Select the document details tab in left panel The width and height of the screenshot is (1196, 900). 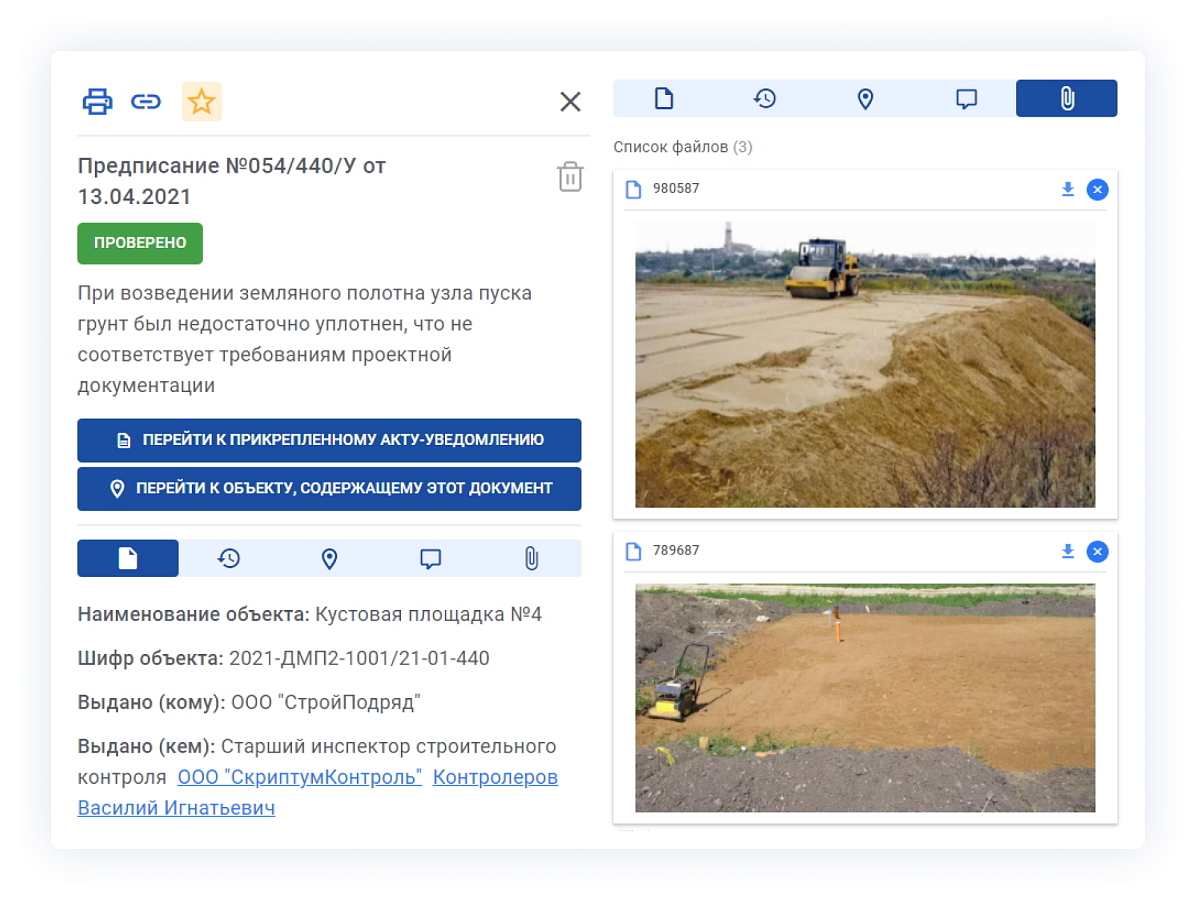coord(128,558)
